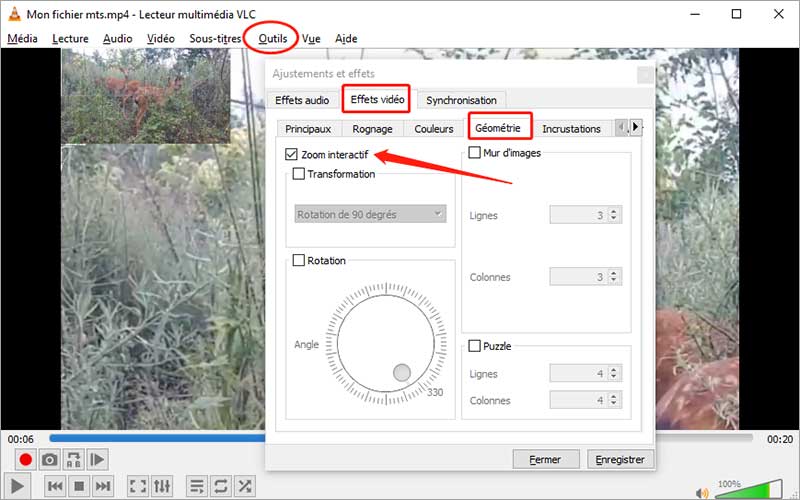Uncheck the Zoom interactif checkbox
800x500 pixels.
point(291,155)
